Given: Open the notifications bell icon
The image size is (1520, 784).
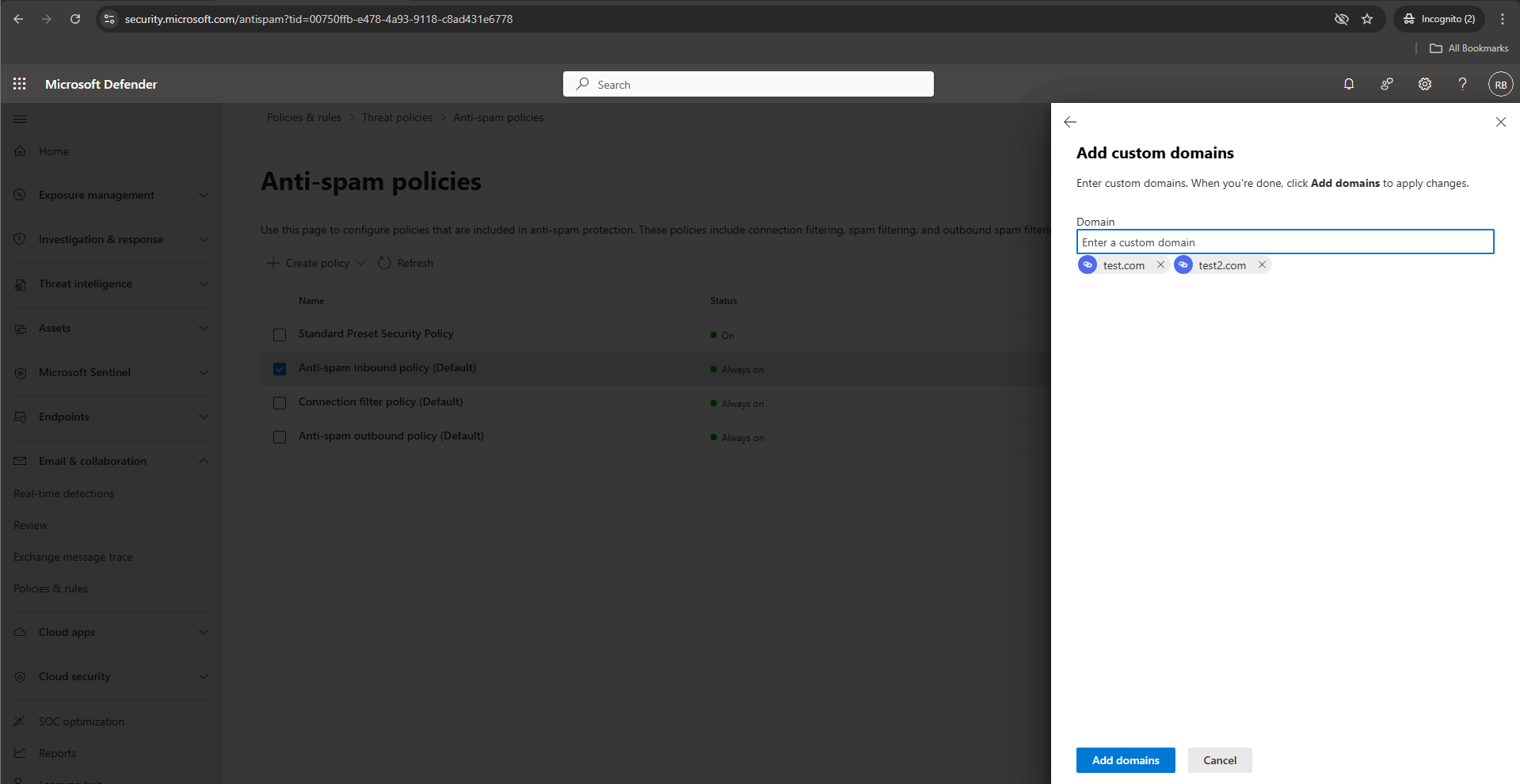Looking at the screenshot, I should pos(1348,84).
